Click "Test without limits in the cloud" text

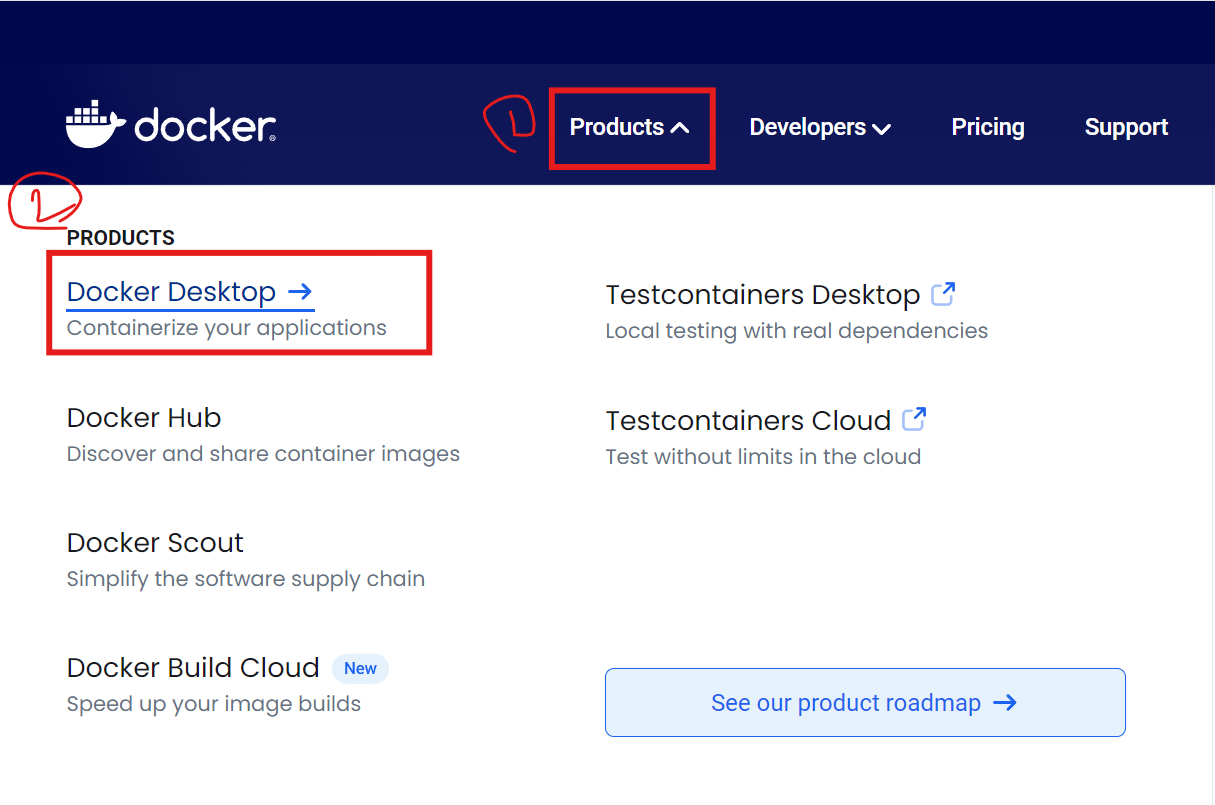(763, 457)
